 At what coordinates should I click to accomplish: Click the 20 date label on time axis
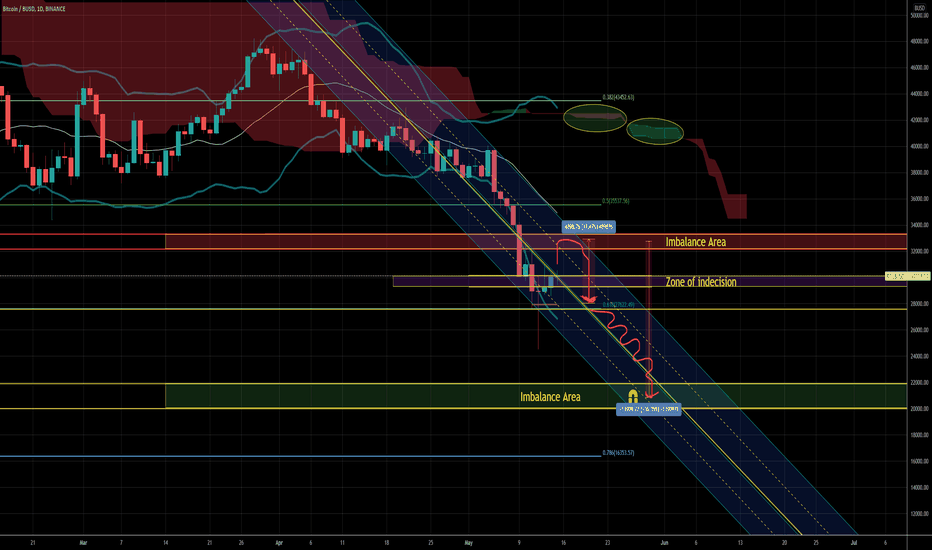784,543
